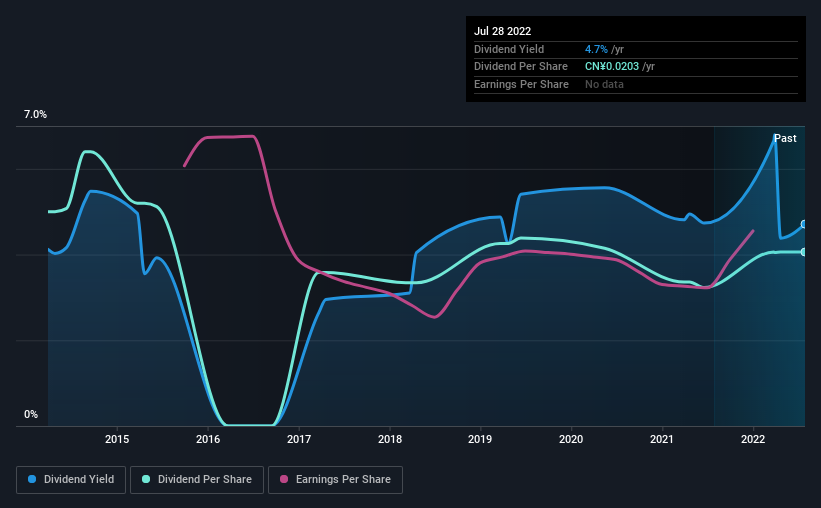Click the blue Dividend Yield legend dot

(32, 479)
